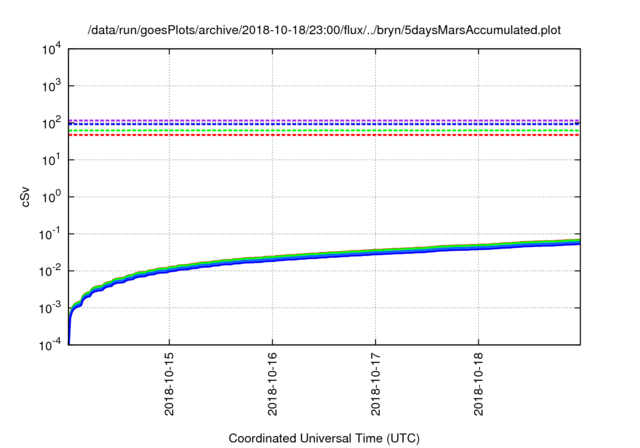Click the cSv y-axis label
Image resolution: width=640 pixels, height=448 pixels.
25,197
